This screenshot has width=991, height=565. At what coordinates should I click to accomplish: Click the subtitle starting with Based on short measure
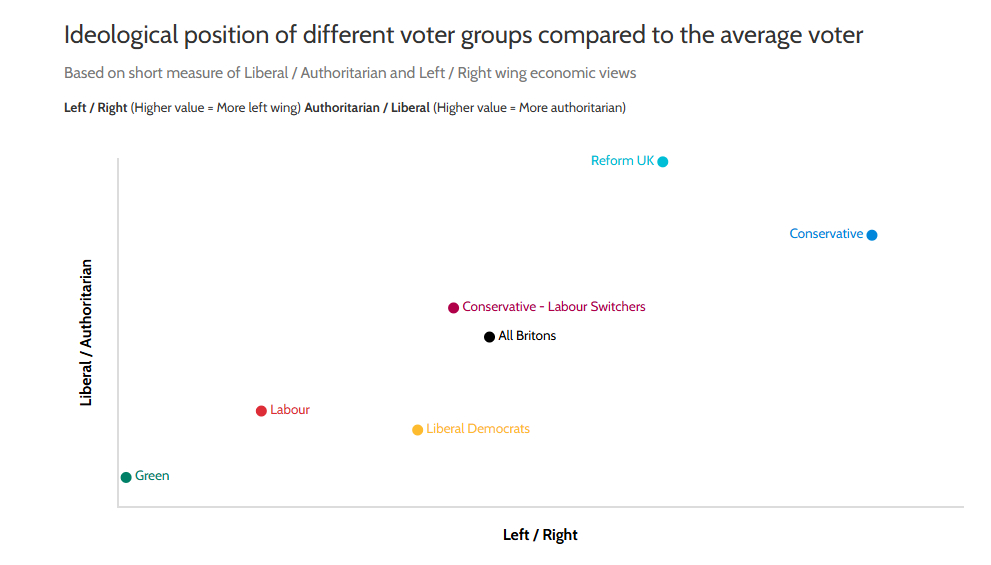tap(350, 73)
